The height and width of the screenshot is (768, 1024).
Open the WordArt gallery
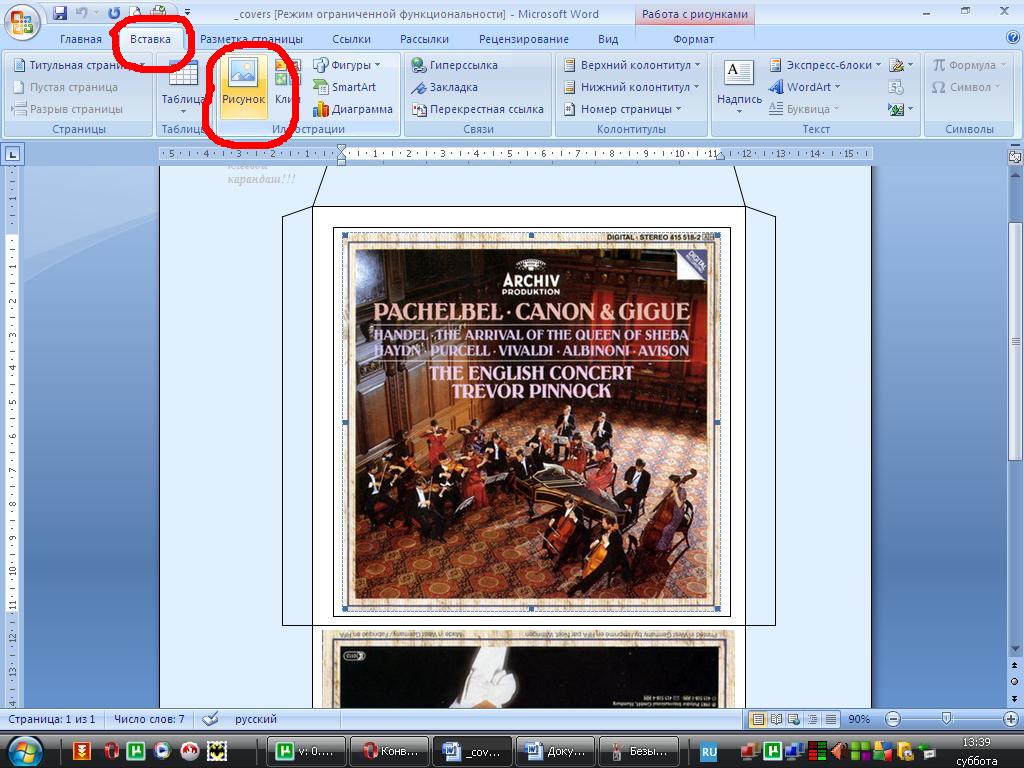click(805, 87)
